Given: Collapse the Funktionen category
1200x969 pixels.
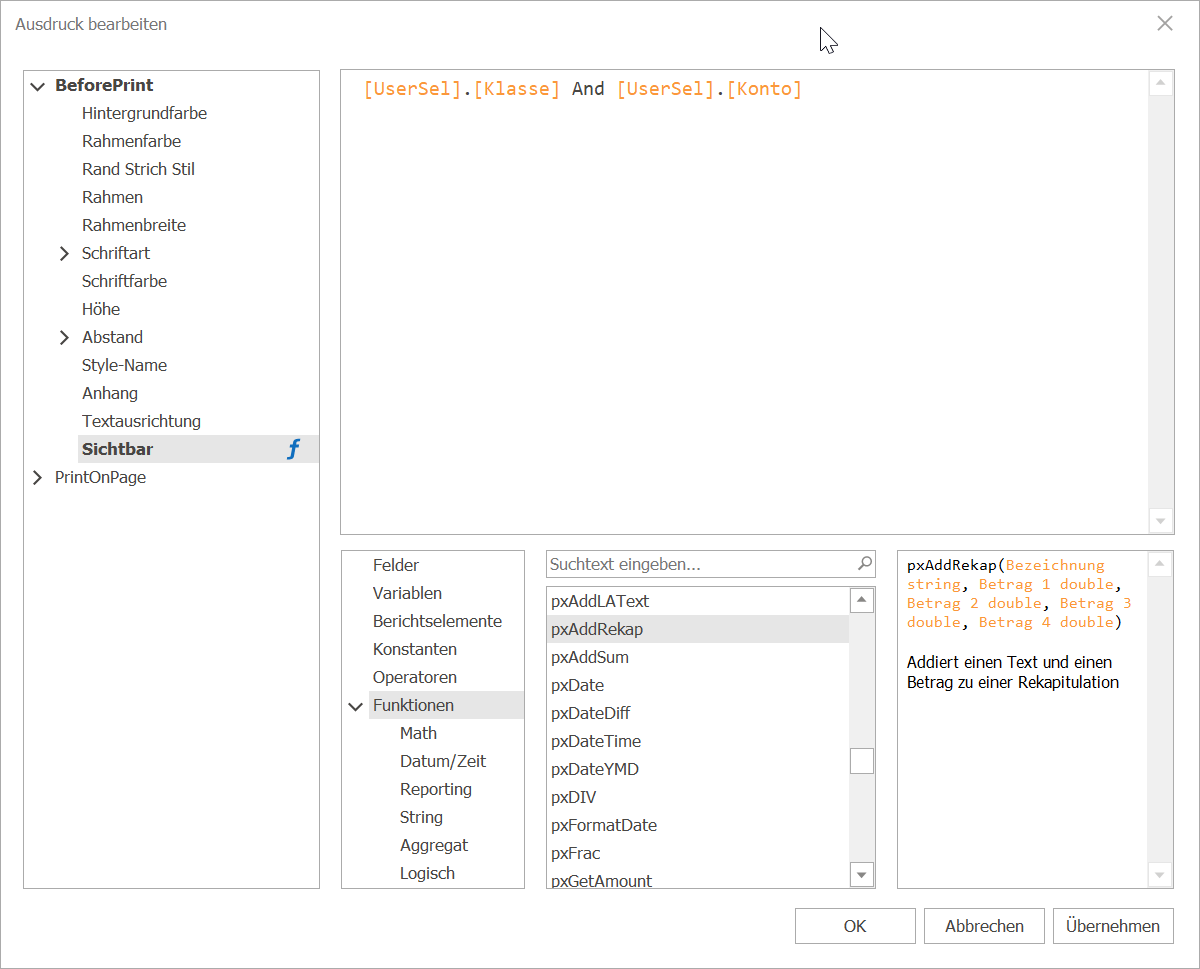Looking at the screenshot, I should (355, 706).
